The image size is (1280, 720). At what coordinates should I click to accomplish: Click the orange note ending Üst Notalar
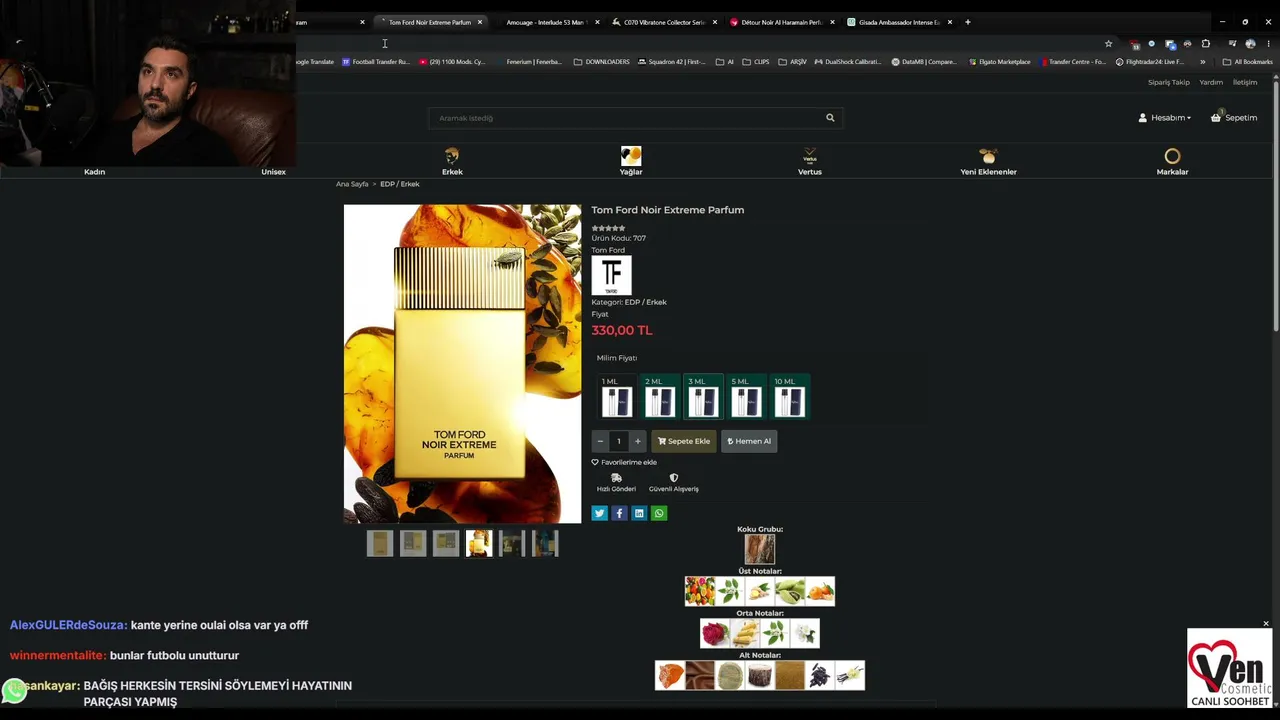click(820, 591)
